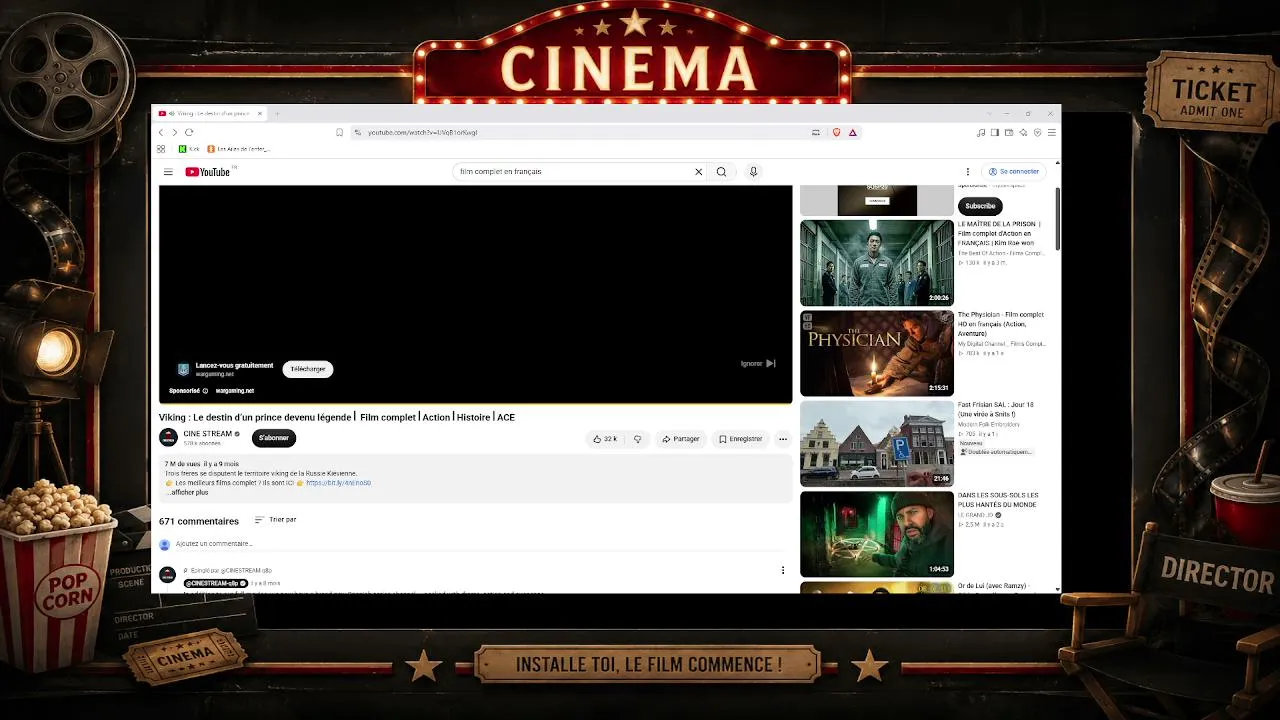1280x720 pixels.
Task: Open the CINE STREAM channel name
Action: [x=208, y=434]
